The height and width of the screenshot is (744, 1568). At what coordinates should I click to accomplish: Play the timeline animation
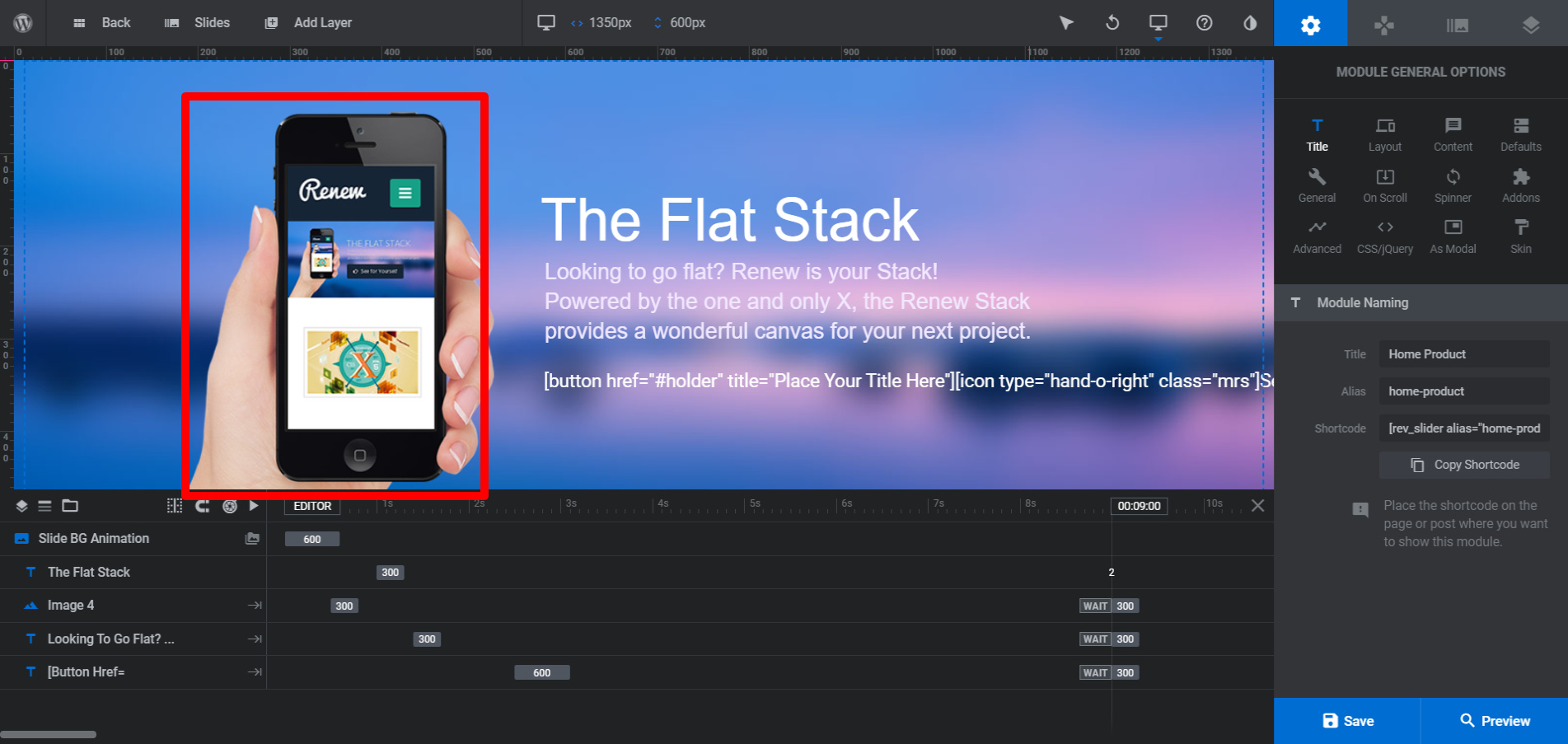click(254, 506)
